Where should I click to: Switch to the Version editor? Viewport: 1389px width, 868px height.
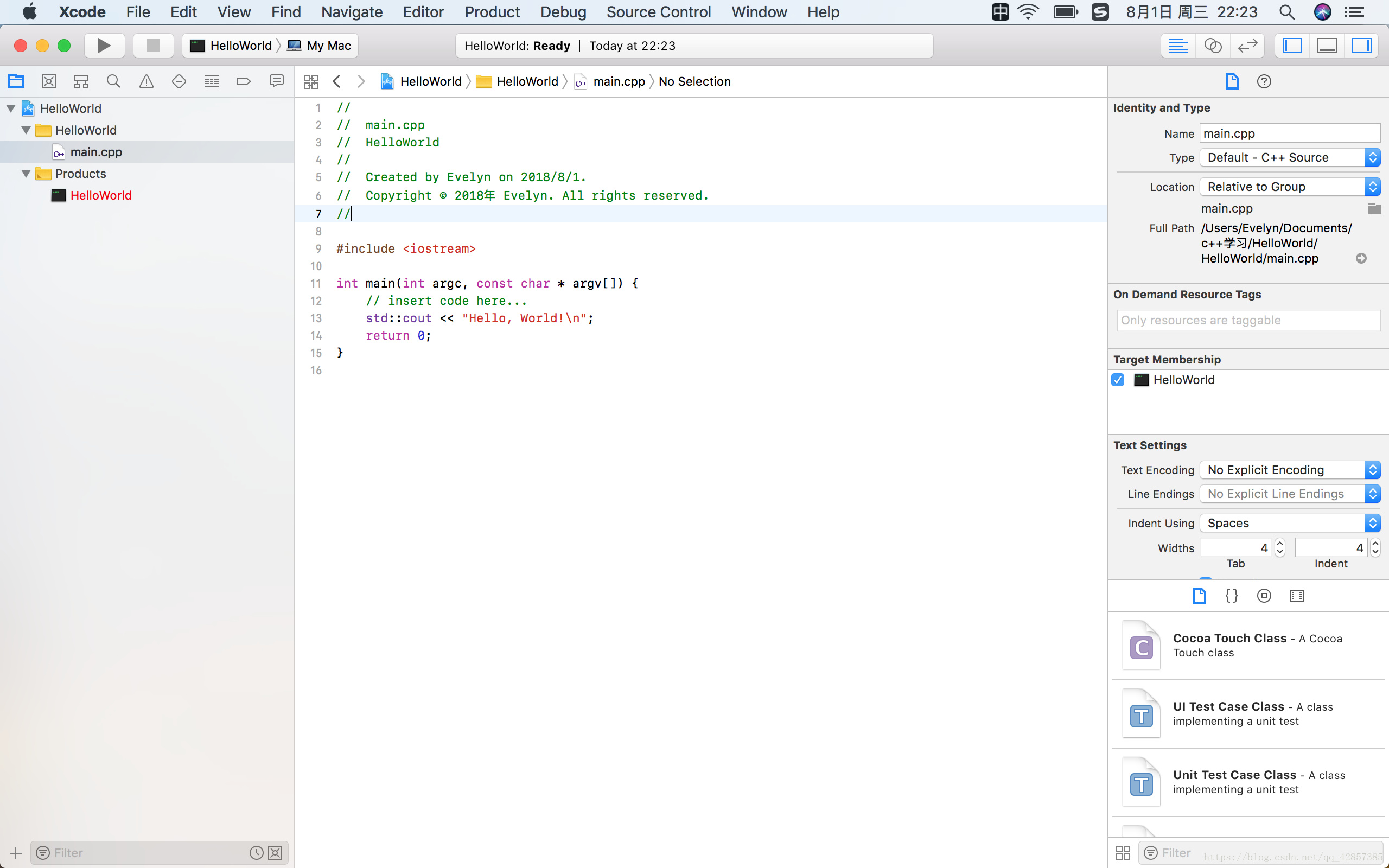pyautogui.click(x=1247, y=46)
